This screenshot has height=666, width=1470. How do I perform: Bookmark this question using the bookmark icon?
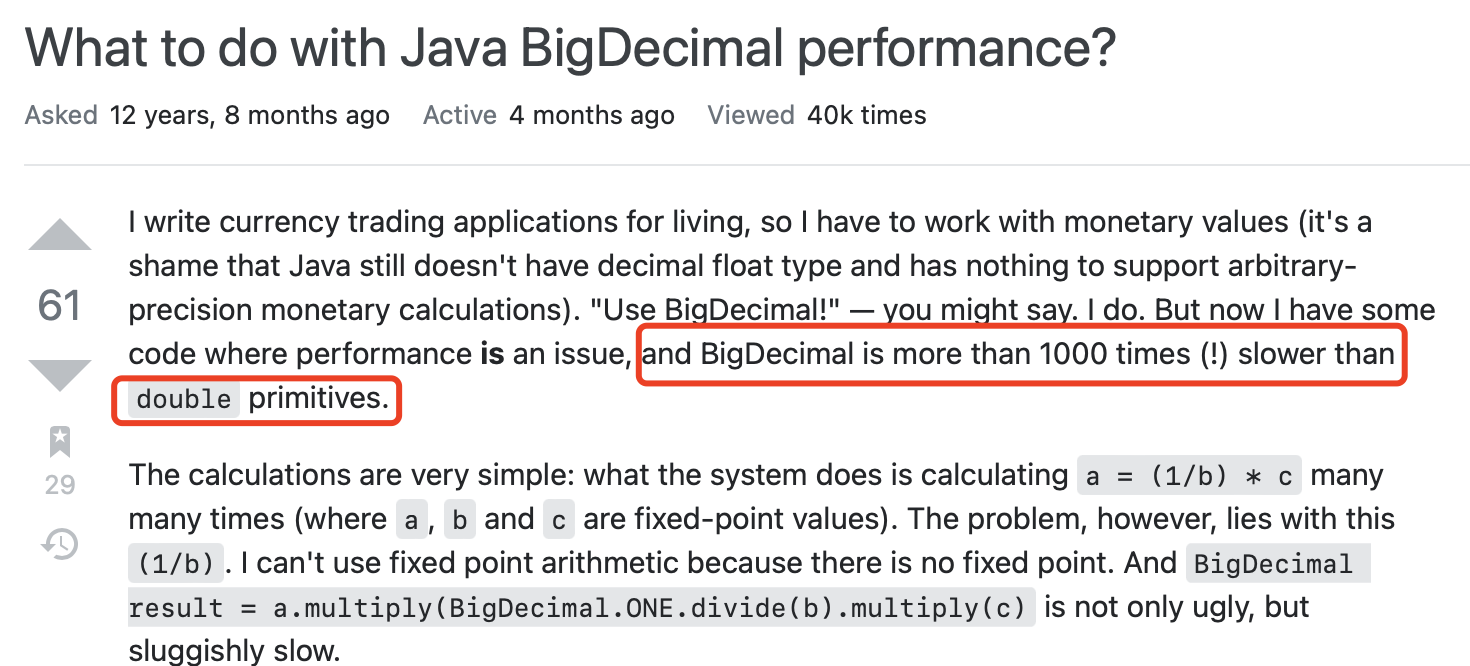[x=60, y=441]
